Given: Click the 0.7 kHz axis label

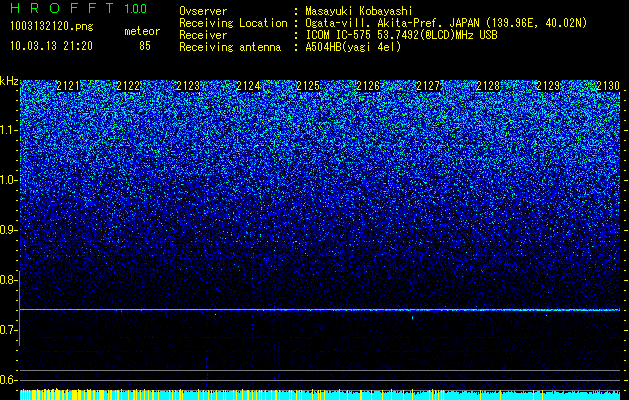Looking at the screenshot, I should [8, 330].
